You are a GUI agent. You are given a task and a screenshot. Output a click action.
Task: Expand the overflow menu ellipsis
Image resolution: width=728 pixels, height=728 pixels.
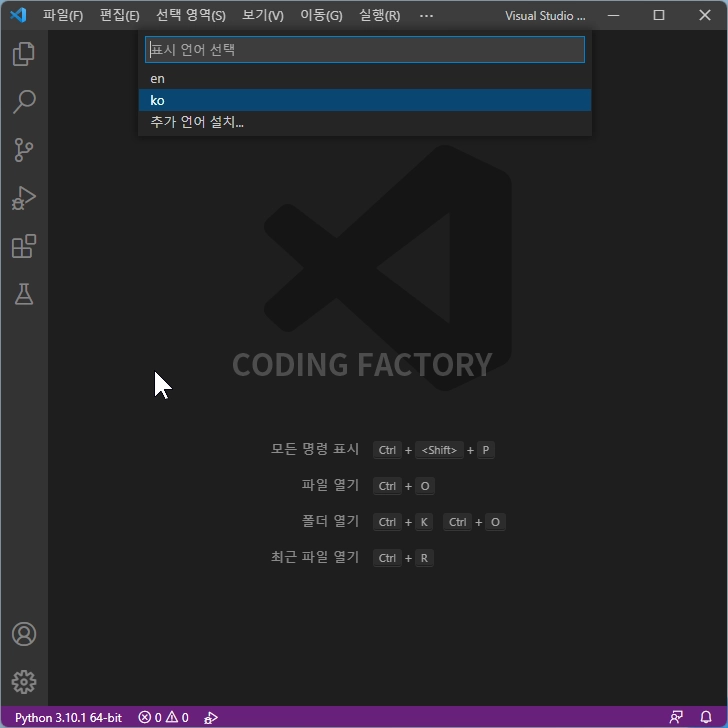426,15
